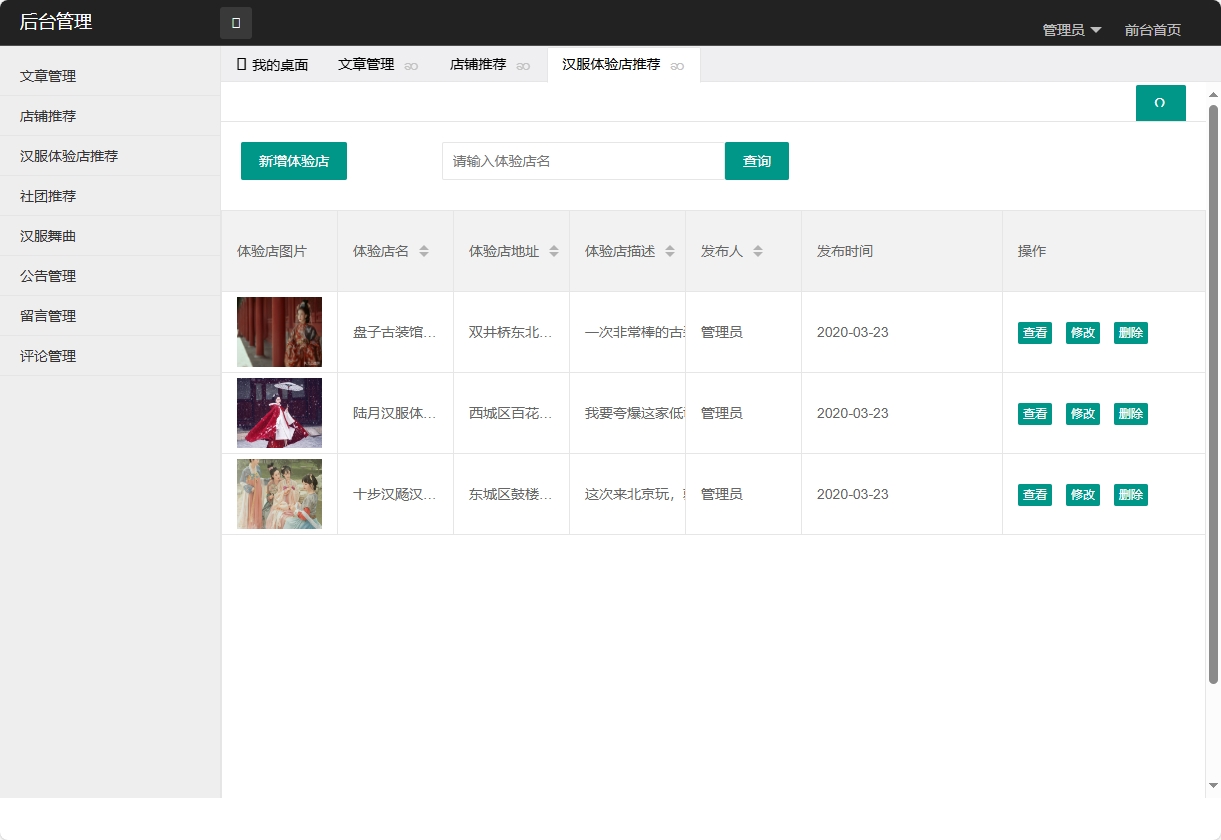
Task: Click the desktop icon on 我的桌面 tab
Action: pos(243,64)
